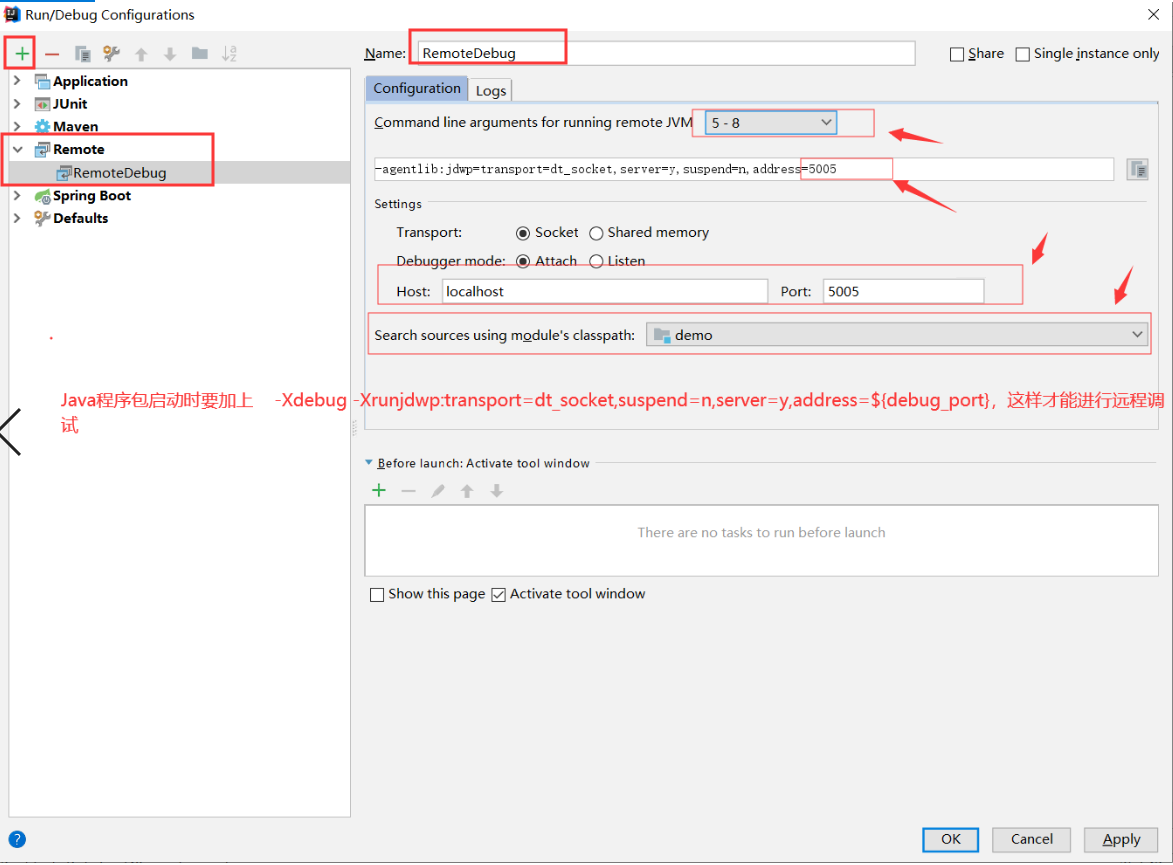Copy JVM arguments to clipboard icon
1173x865 pixels.
1138,170
